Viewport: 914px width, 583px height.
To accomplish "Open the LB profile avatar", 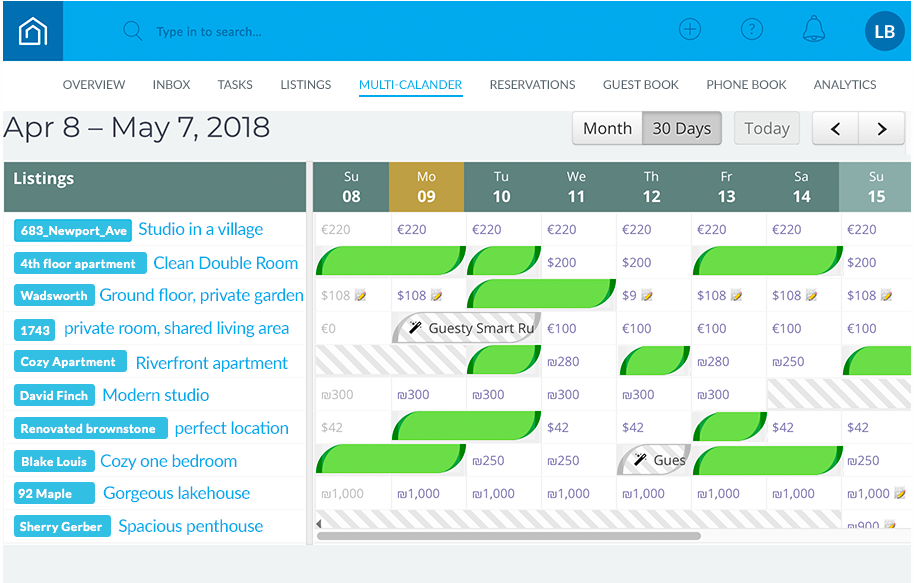I will 883,30.
